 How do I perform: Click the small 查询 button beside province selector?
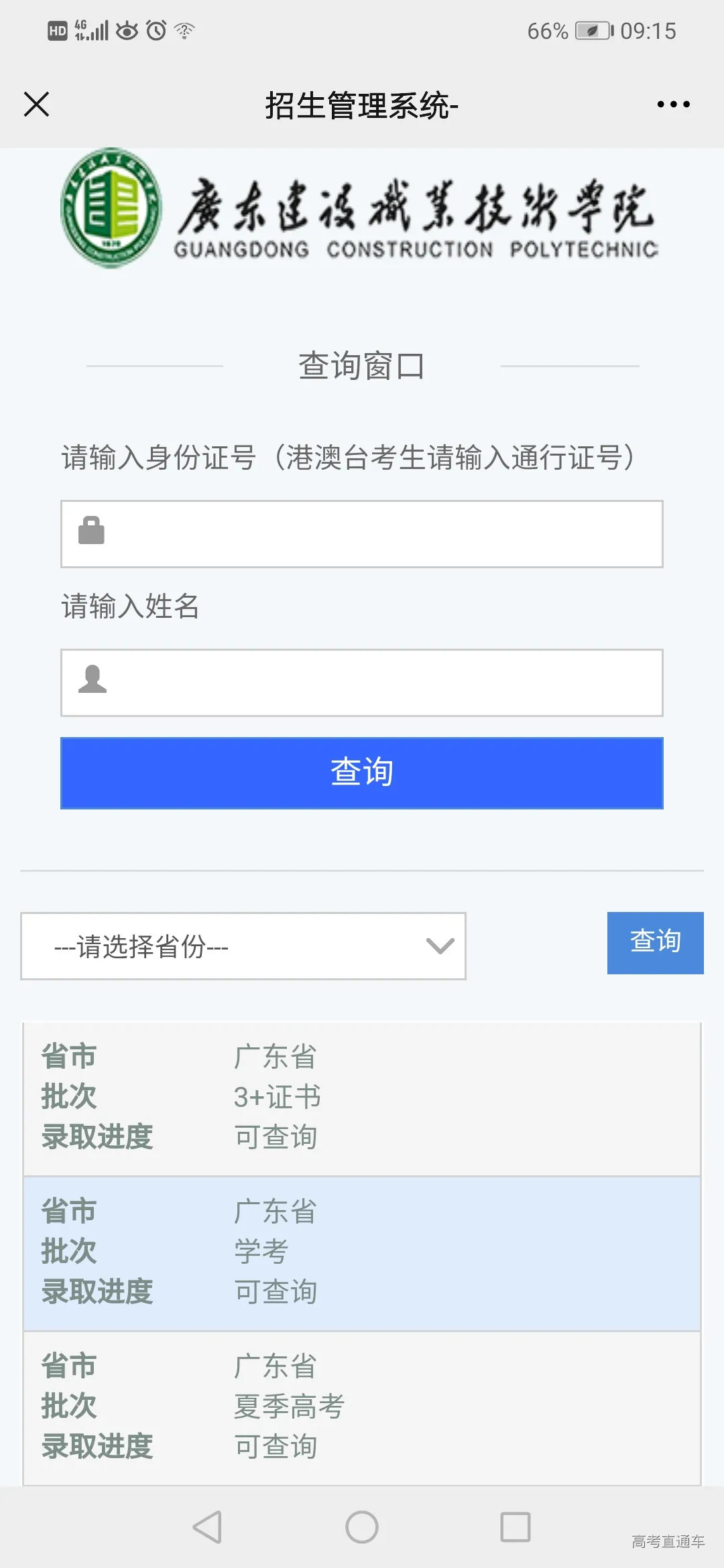point(654,943)
